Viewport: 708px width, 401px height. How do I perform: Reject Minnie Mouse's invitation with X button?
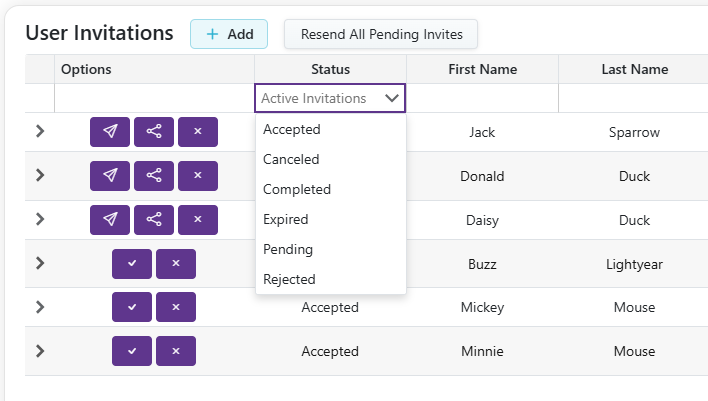[x=176, y=351]
